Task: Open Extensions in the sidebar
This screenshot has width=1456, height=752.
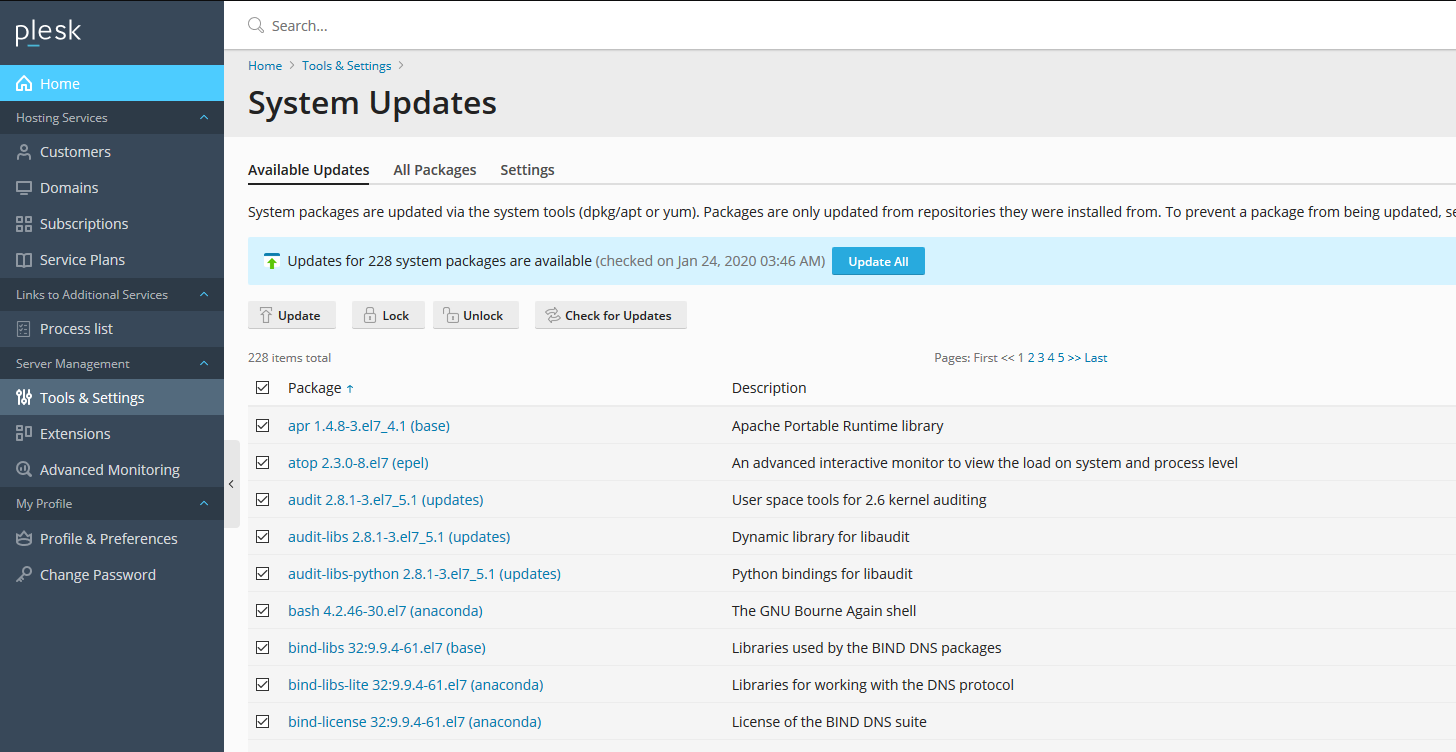Action: (x=112, y=434)
